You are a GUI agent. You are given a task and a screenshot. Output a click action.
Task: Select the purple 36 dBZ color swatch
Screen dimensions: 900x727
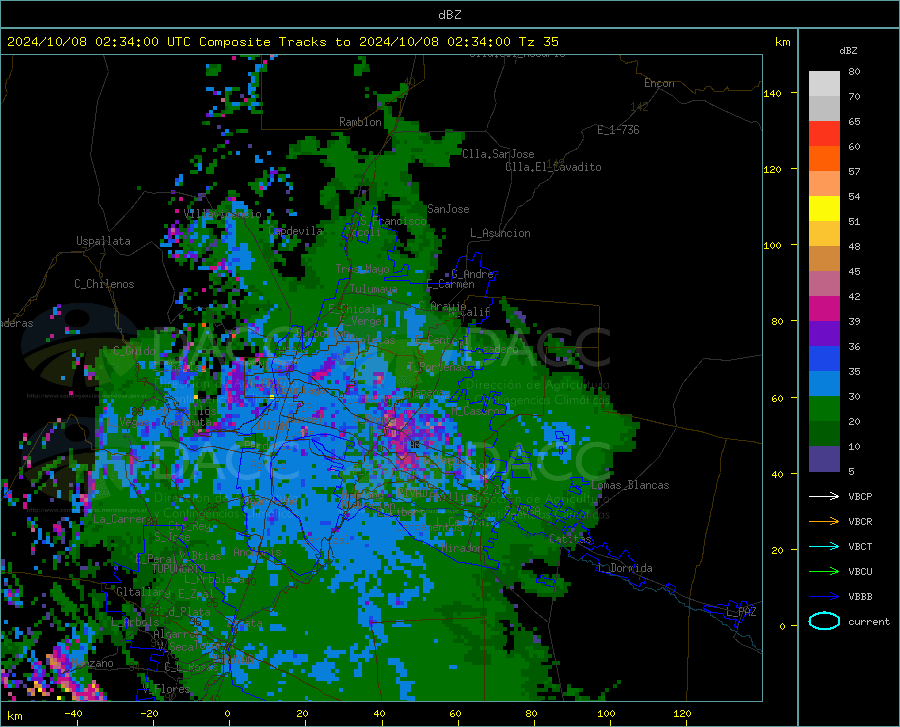pyautogui.click(x=824, y=334)
